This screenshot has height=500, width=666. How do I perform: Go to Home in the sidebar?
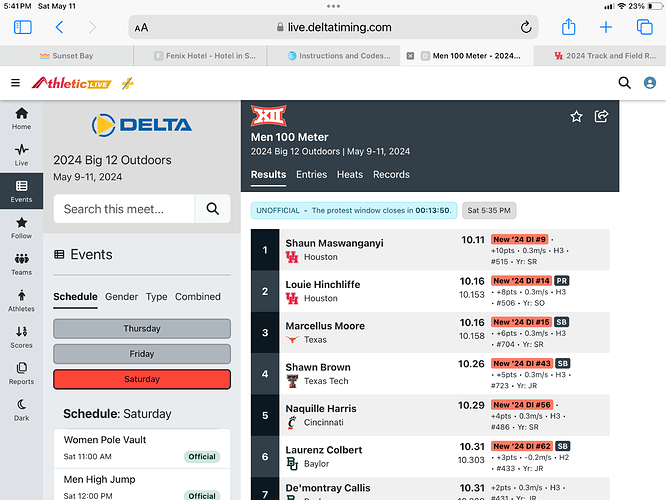click(x=21, y=119)
